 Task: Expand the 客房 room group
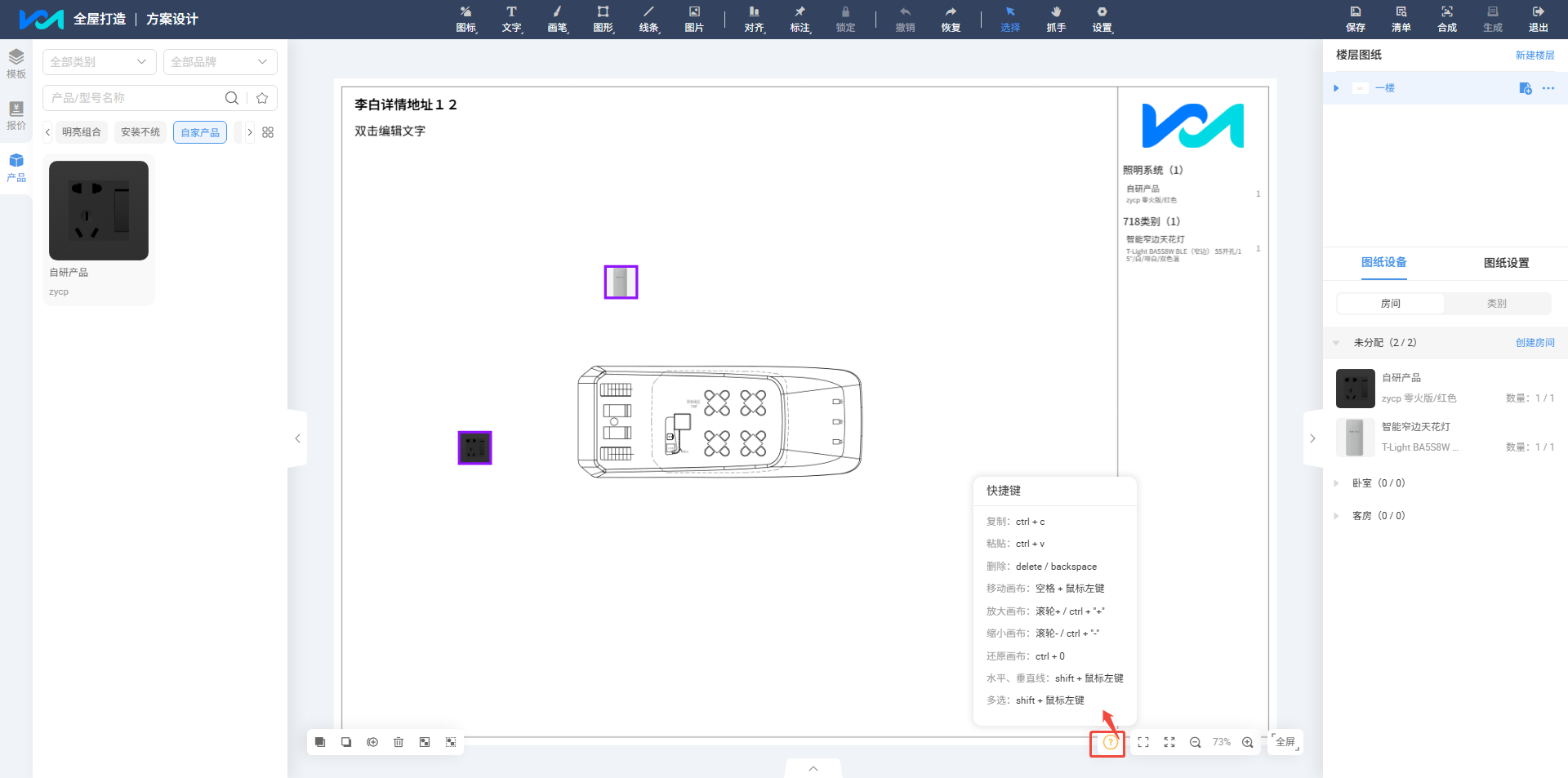tap(1336, 516)
